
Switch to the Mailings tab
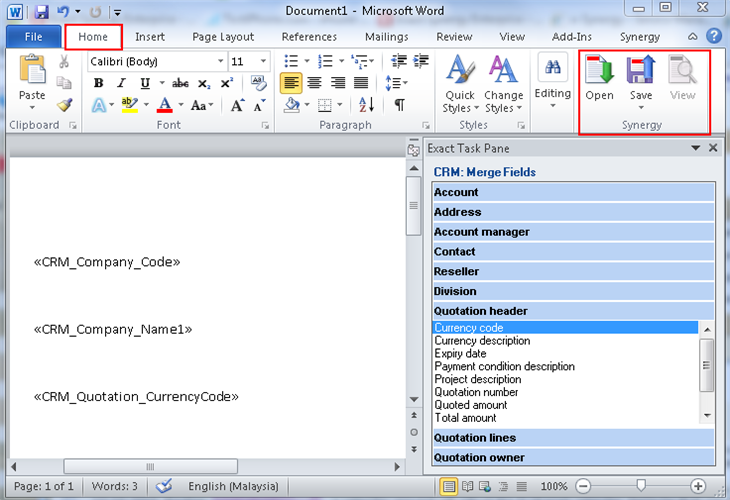[x=386, y=37]
